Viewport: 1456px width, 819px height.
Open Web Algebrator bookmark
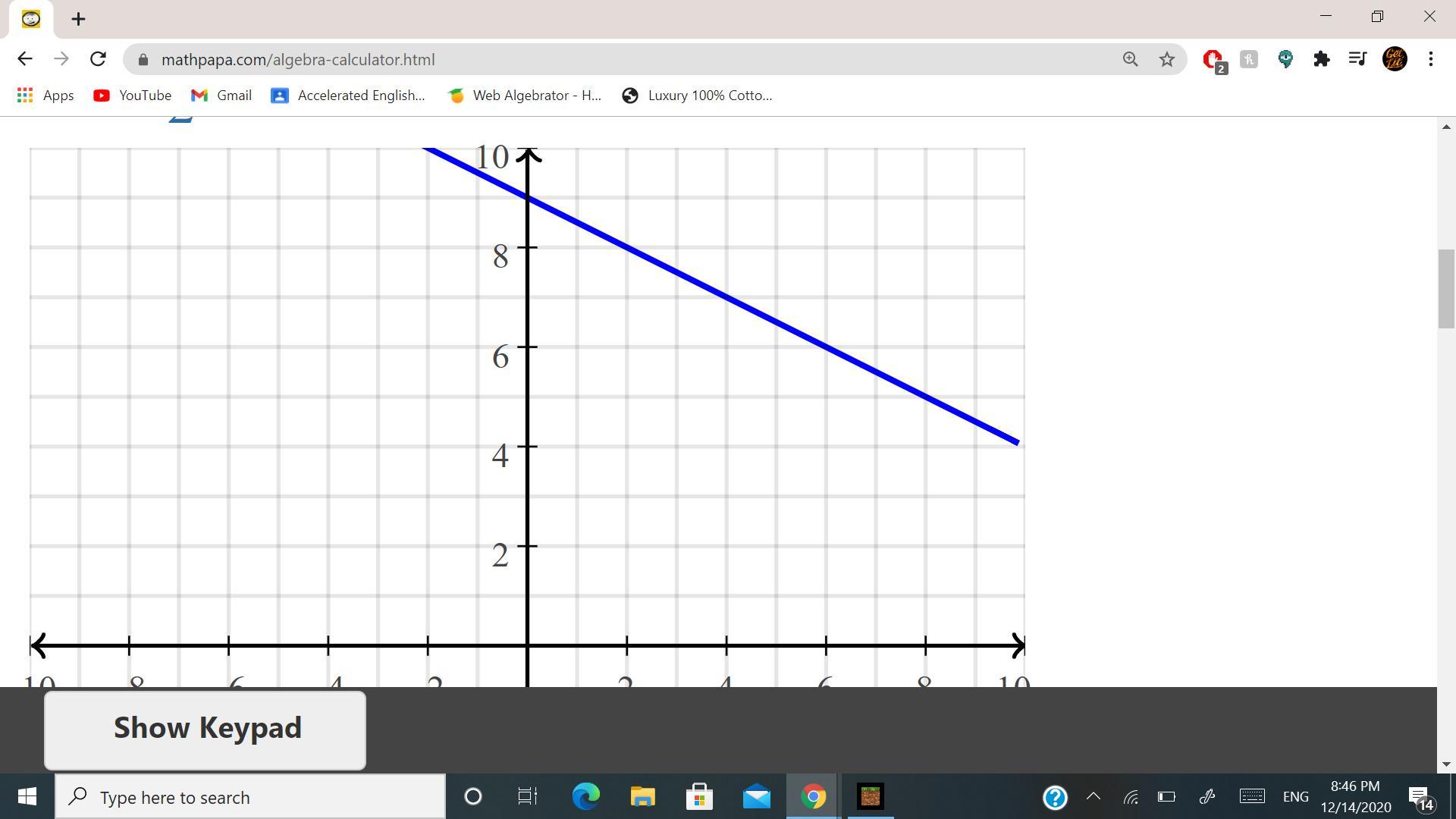524,96
